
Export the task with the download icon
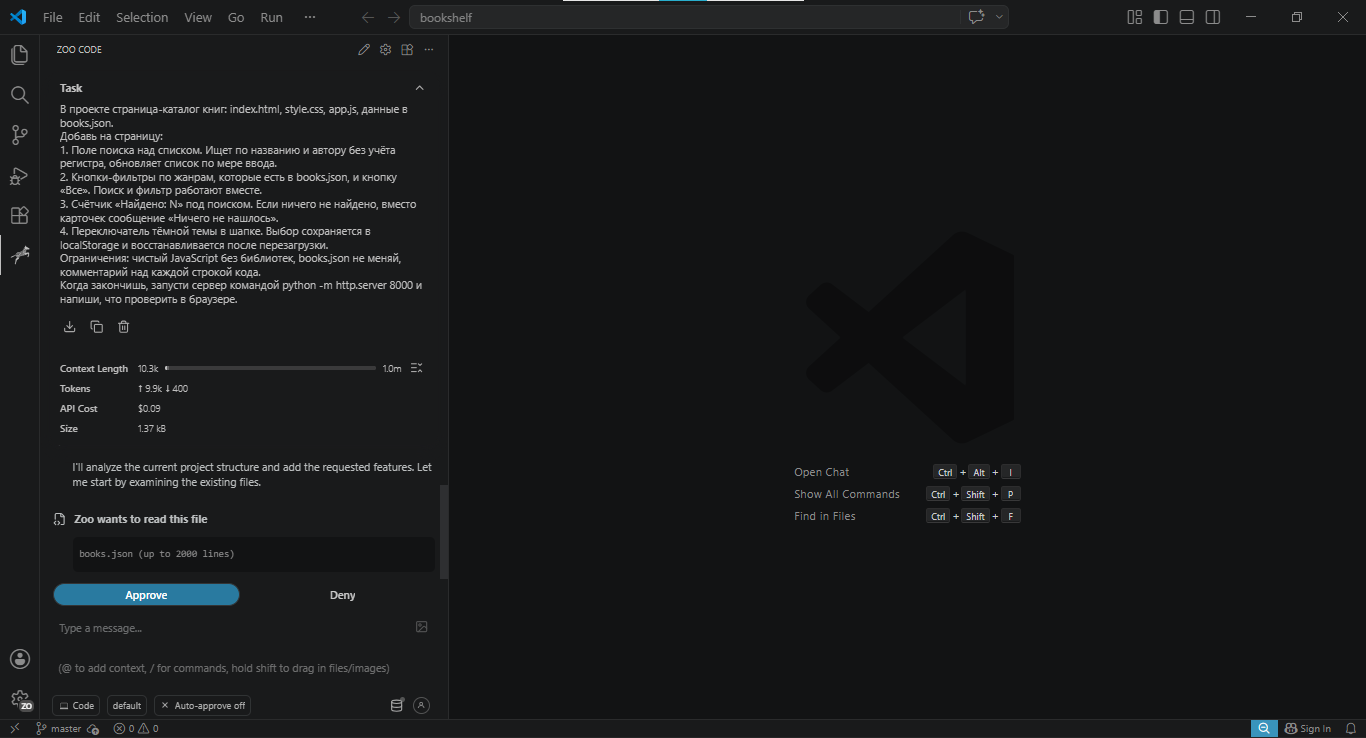[x=70, y=327]
